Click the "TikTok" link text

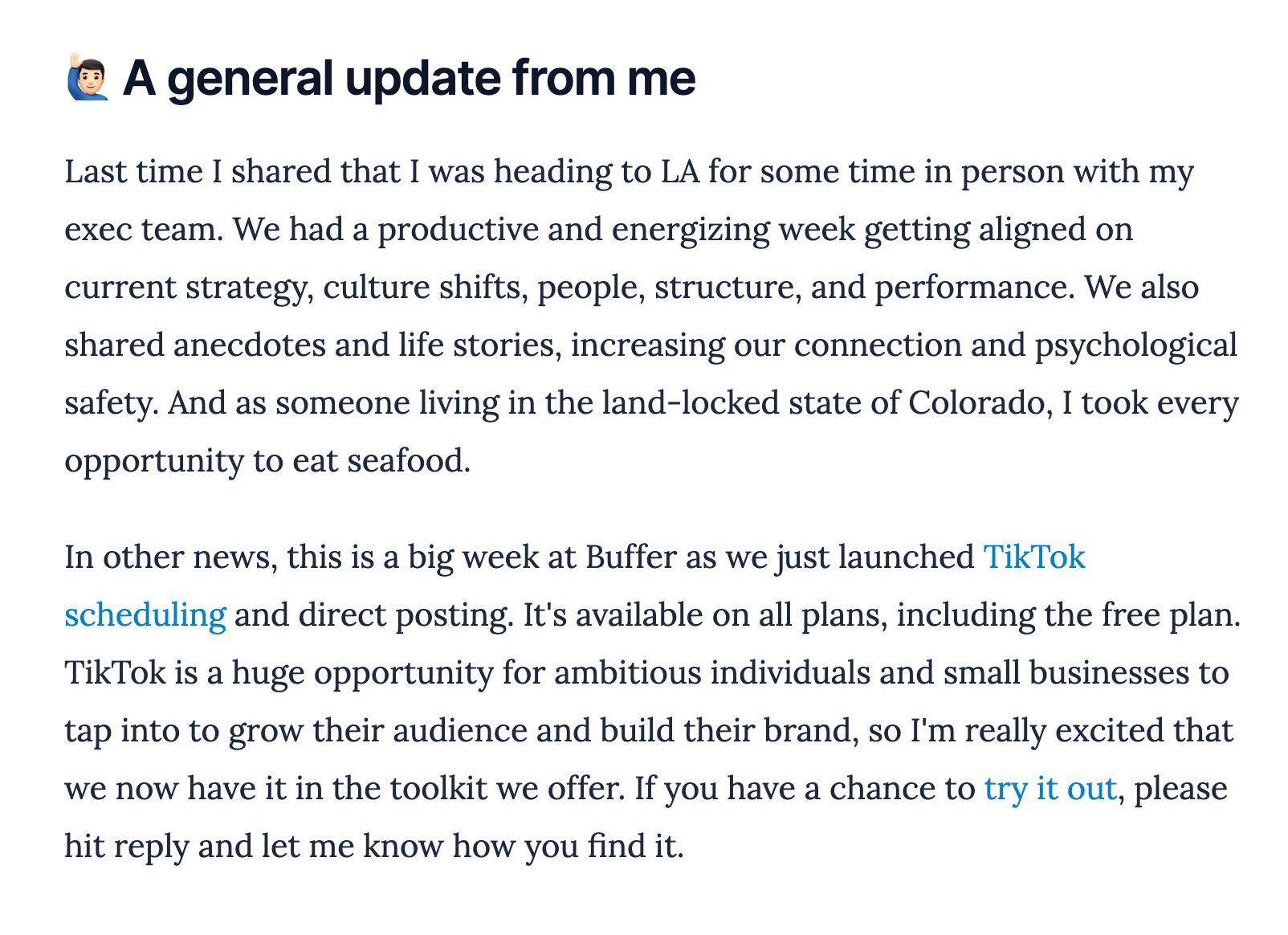point(1034,557)
